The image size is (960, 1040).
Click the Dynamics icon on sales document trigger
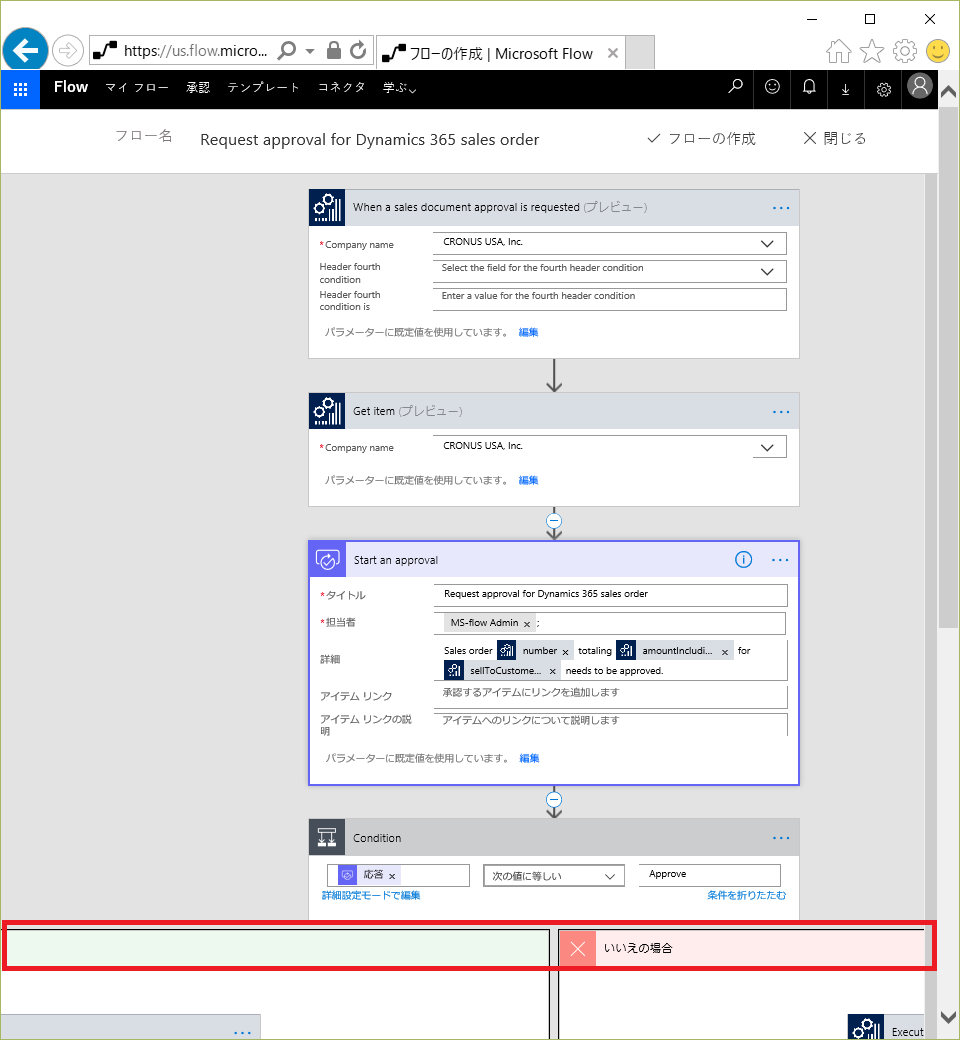(327, 208)
